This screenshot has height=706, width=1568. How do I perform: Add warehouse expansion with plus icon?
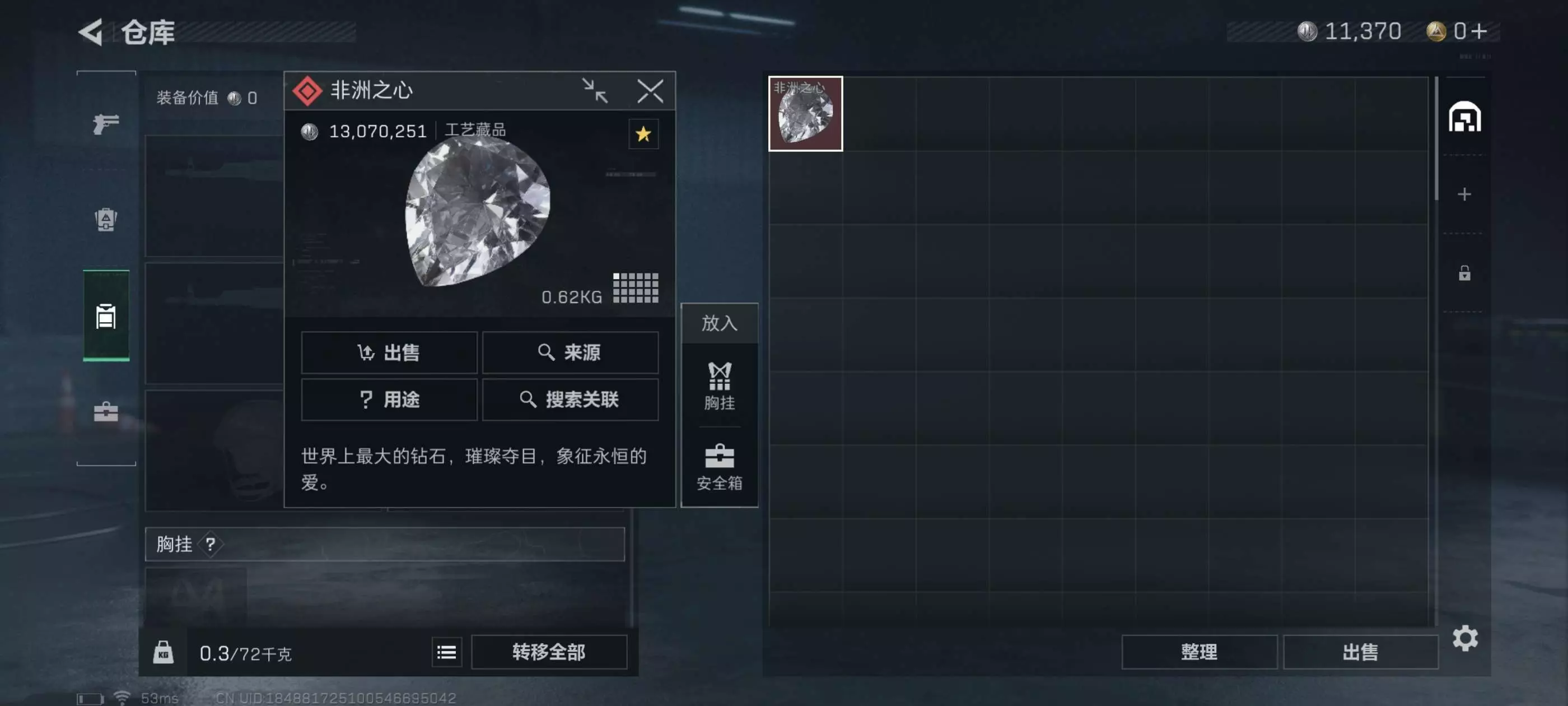(1464, 194)
